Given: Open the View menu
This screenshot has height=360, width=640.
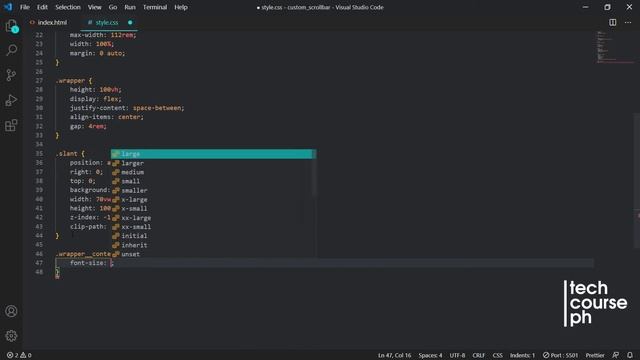Looking at the screenshot, I should tap(94, 7).
